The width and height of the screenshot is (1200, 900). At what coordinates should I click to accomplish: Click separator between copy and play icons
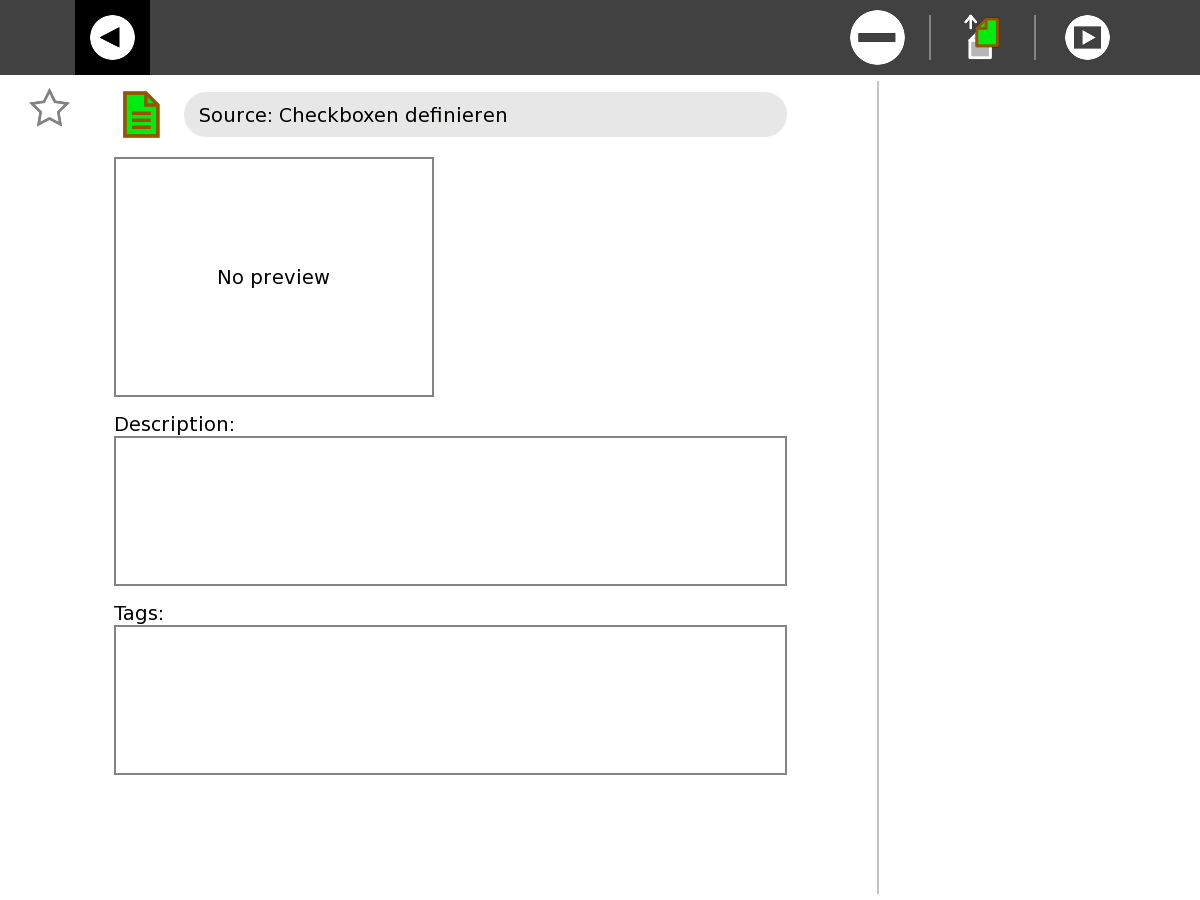1035,38
